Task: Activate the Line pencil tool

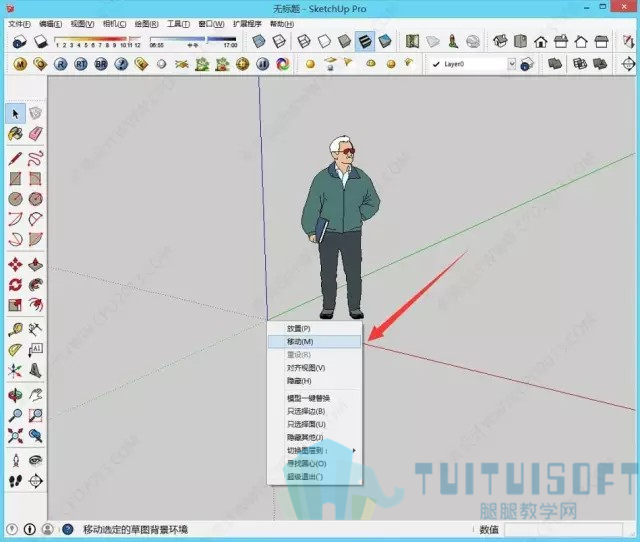Action: pos(16,158)
